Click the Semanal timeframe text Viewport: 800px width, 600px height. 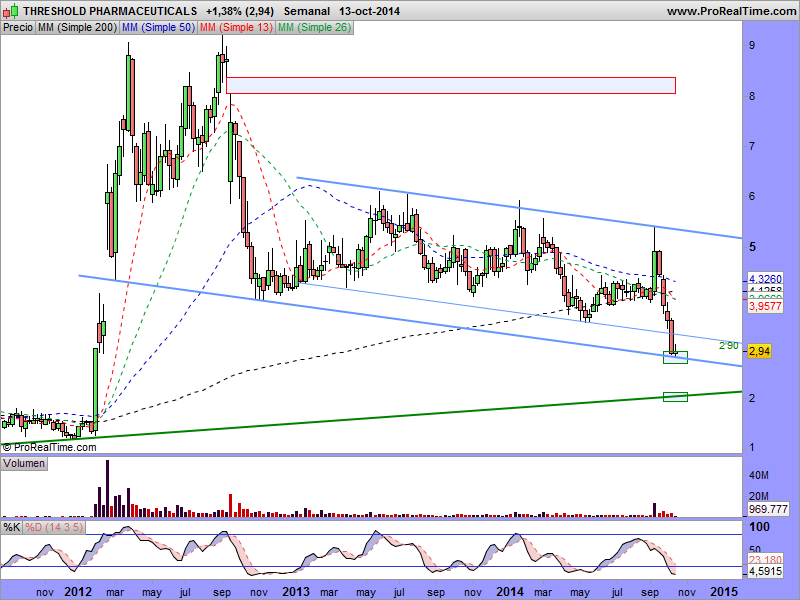click(307, 11)
